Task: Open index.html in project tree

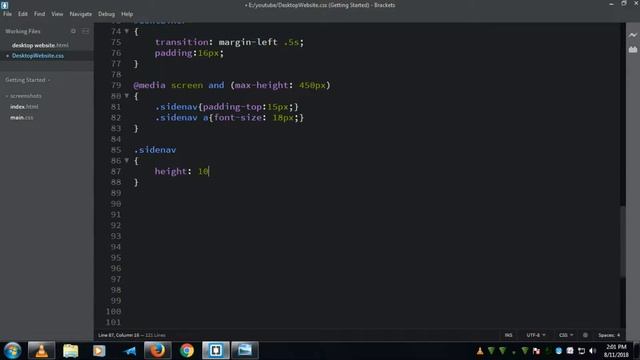Action: tap(24, 107)
